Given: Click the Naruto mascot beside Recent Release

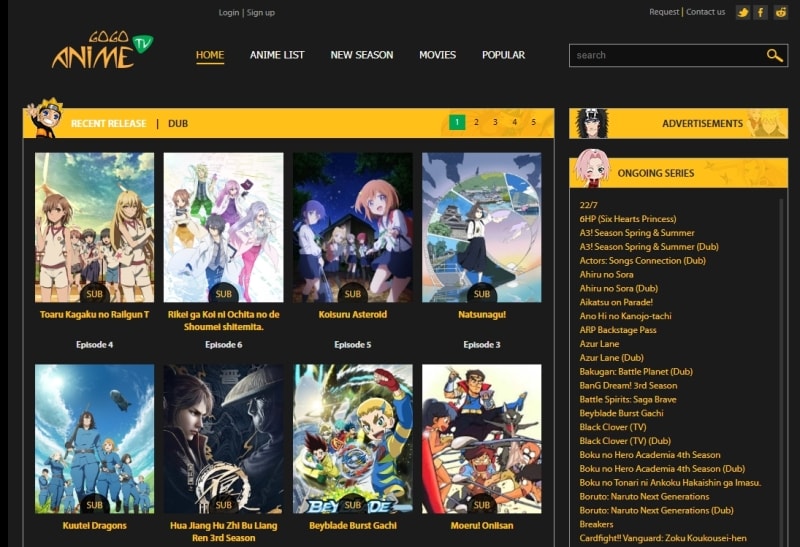Looking at the screenshot, I should click(x=44, y=119).
